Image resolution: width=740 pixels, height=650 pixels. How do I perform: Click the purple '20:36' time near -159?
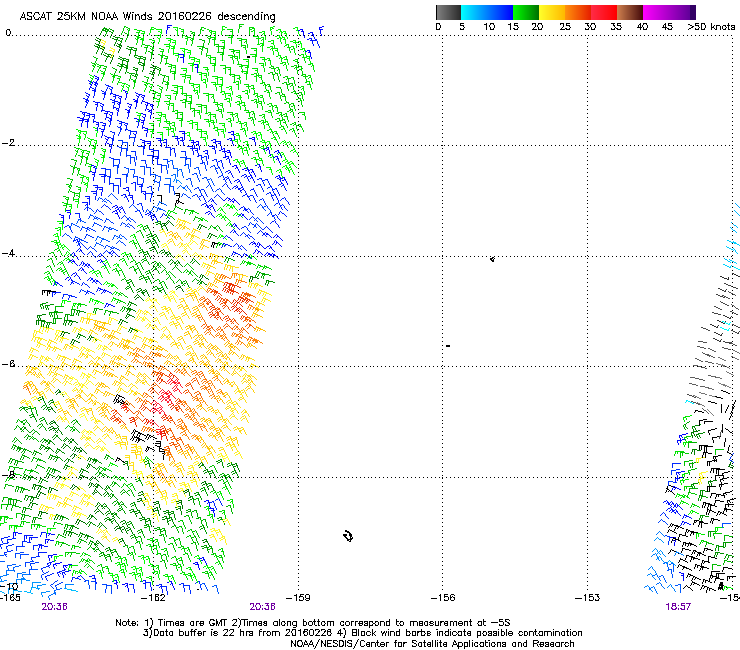pos(262,607)
